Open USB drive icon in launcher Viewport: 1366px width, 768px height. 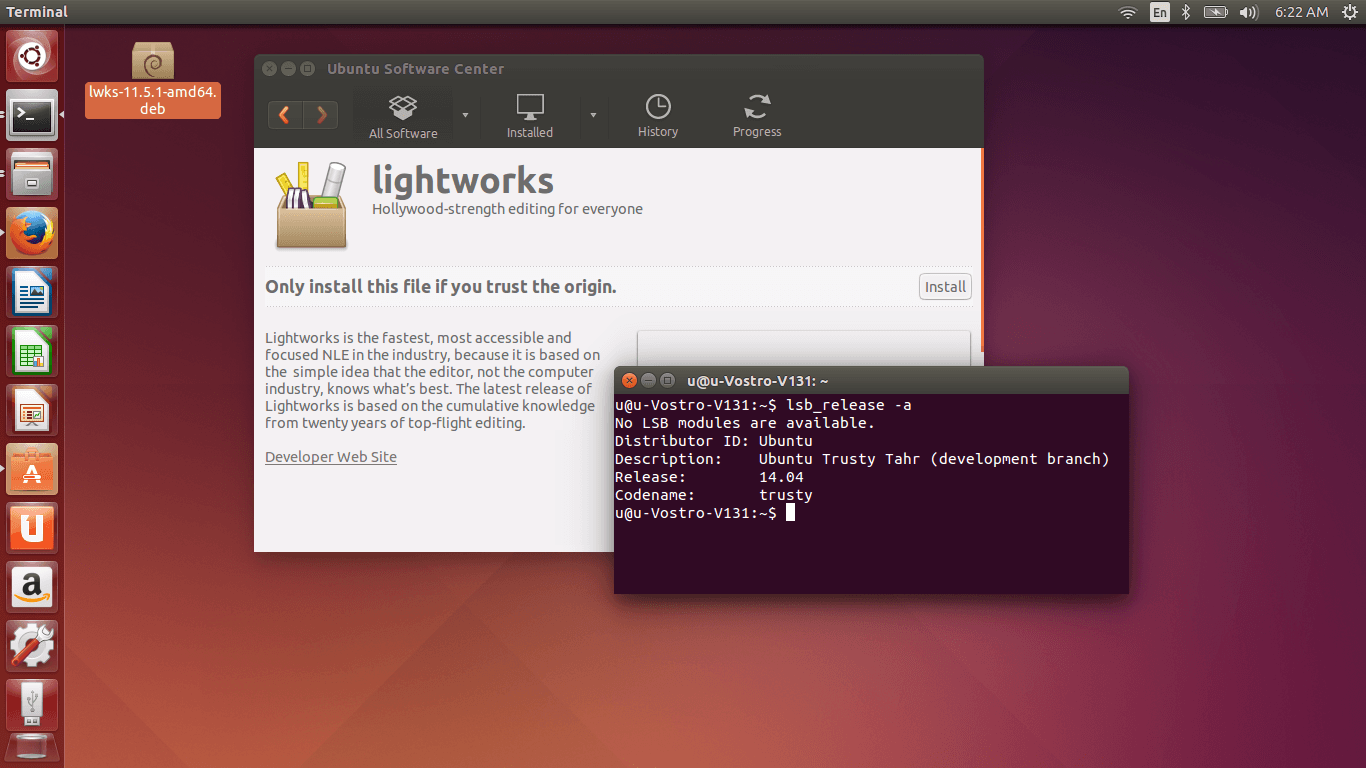(32, 705)
